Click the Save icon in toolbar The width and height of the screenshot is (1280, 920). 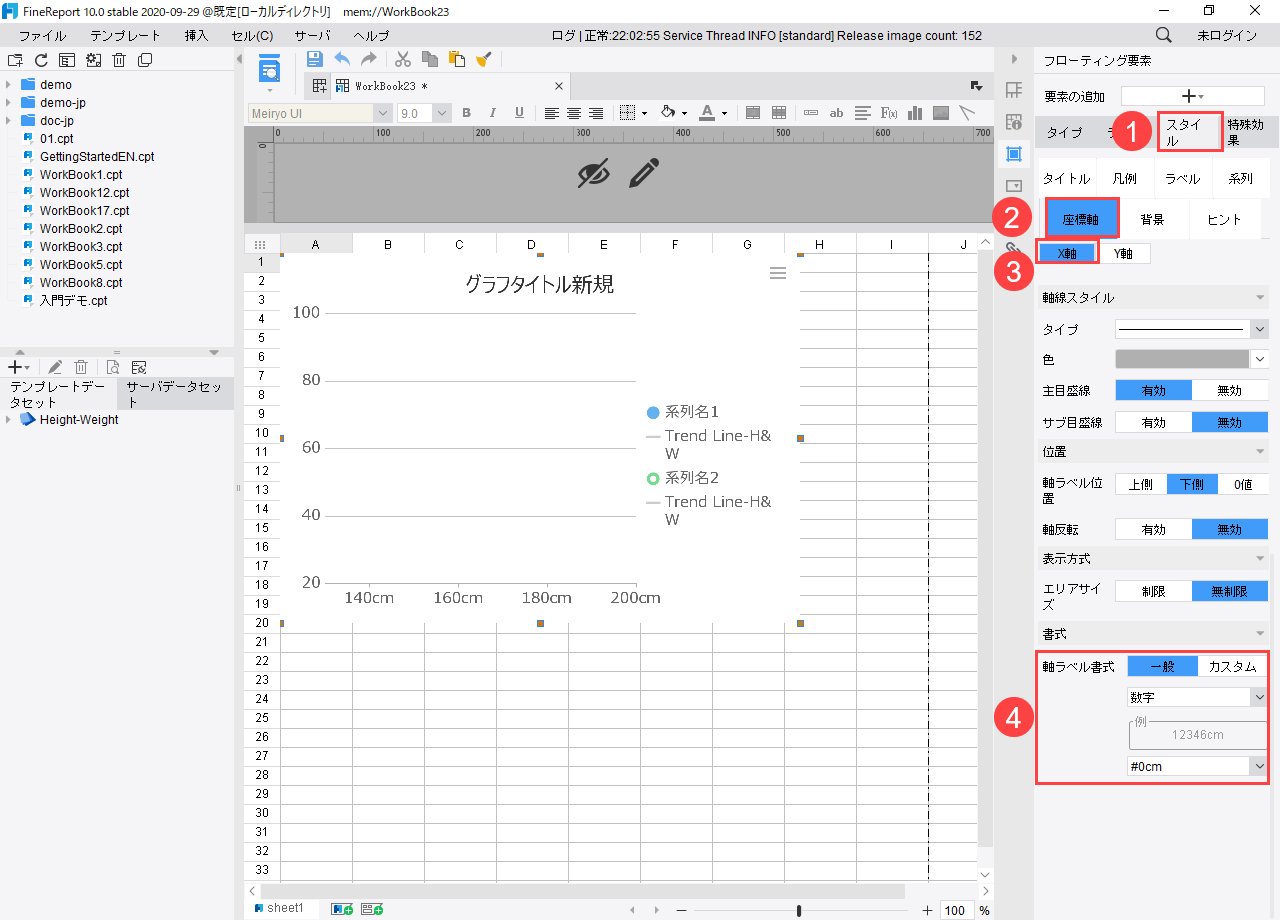point(314,59)
